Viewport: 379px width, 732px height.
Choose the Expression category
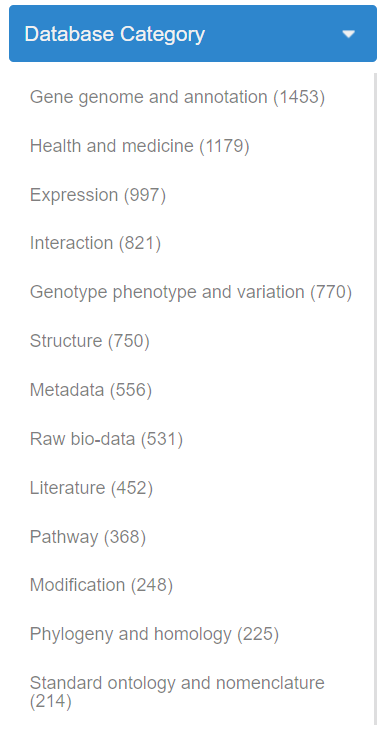[98, 195]
